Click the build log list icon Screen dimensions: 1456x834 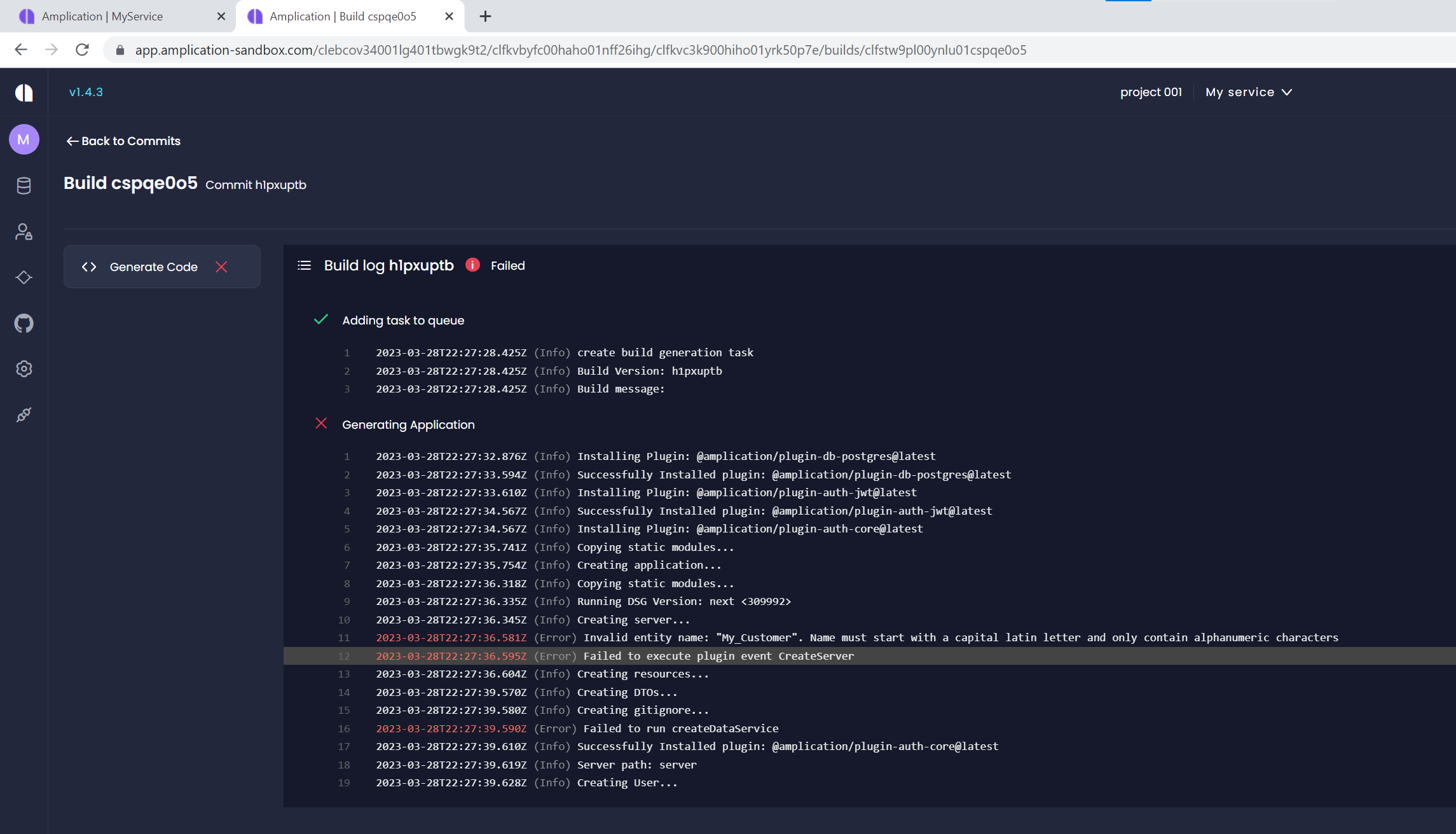coord(304,265)
